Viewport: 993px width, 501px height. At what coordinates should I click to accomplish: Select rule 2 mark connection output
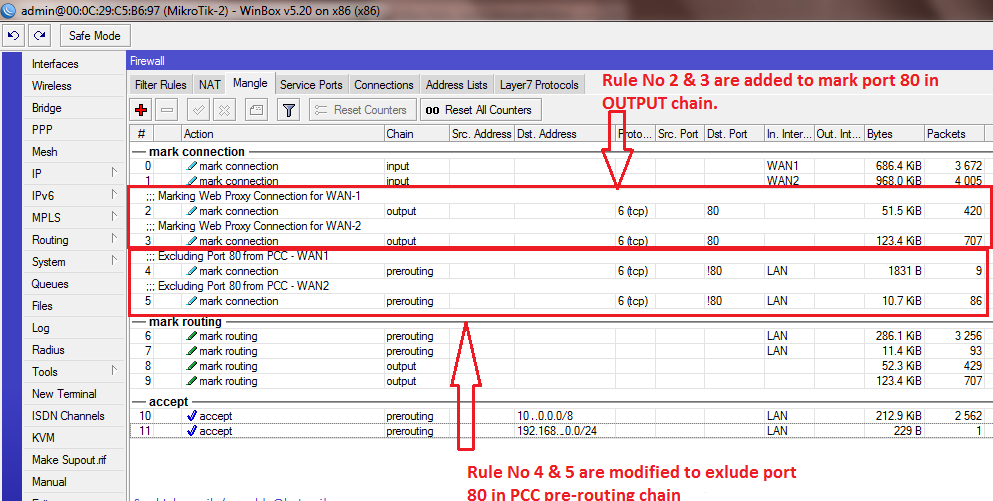click(x=559, y=211)
